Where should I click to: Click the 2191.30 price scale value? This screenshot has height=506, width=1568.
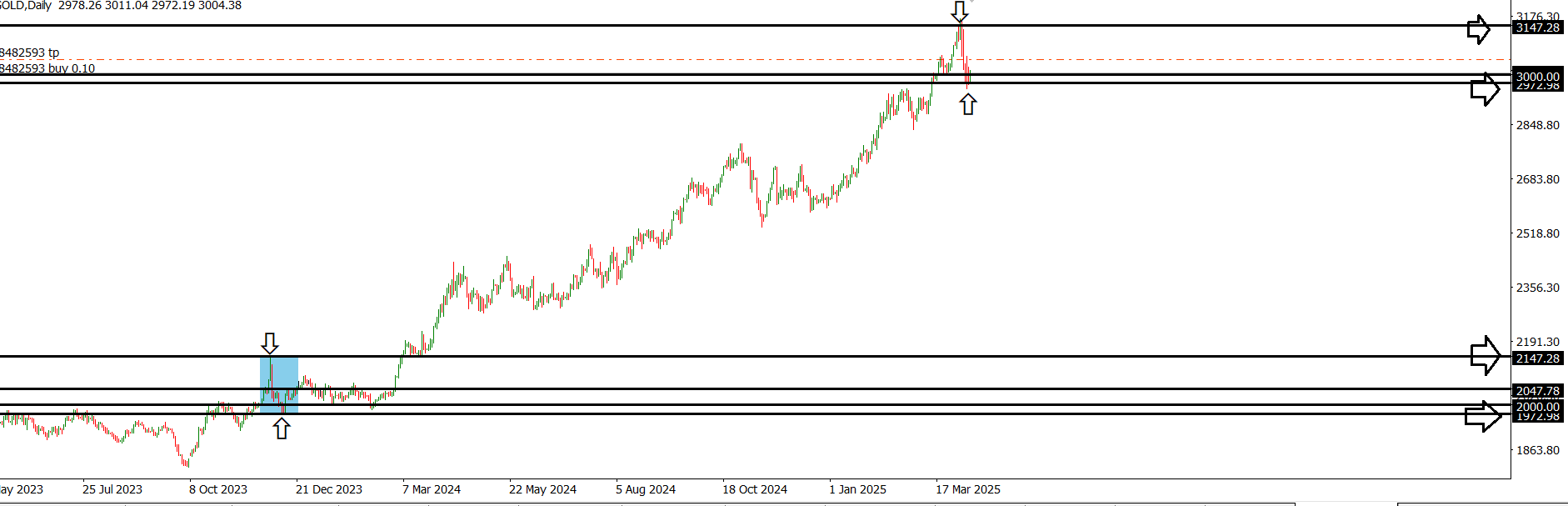pos(1538,342)
